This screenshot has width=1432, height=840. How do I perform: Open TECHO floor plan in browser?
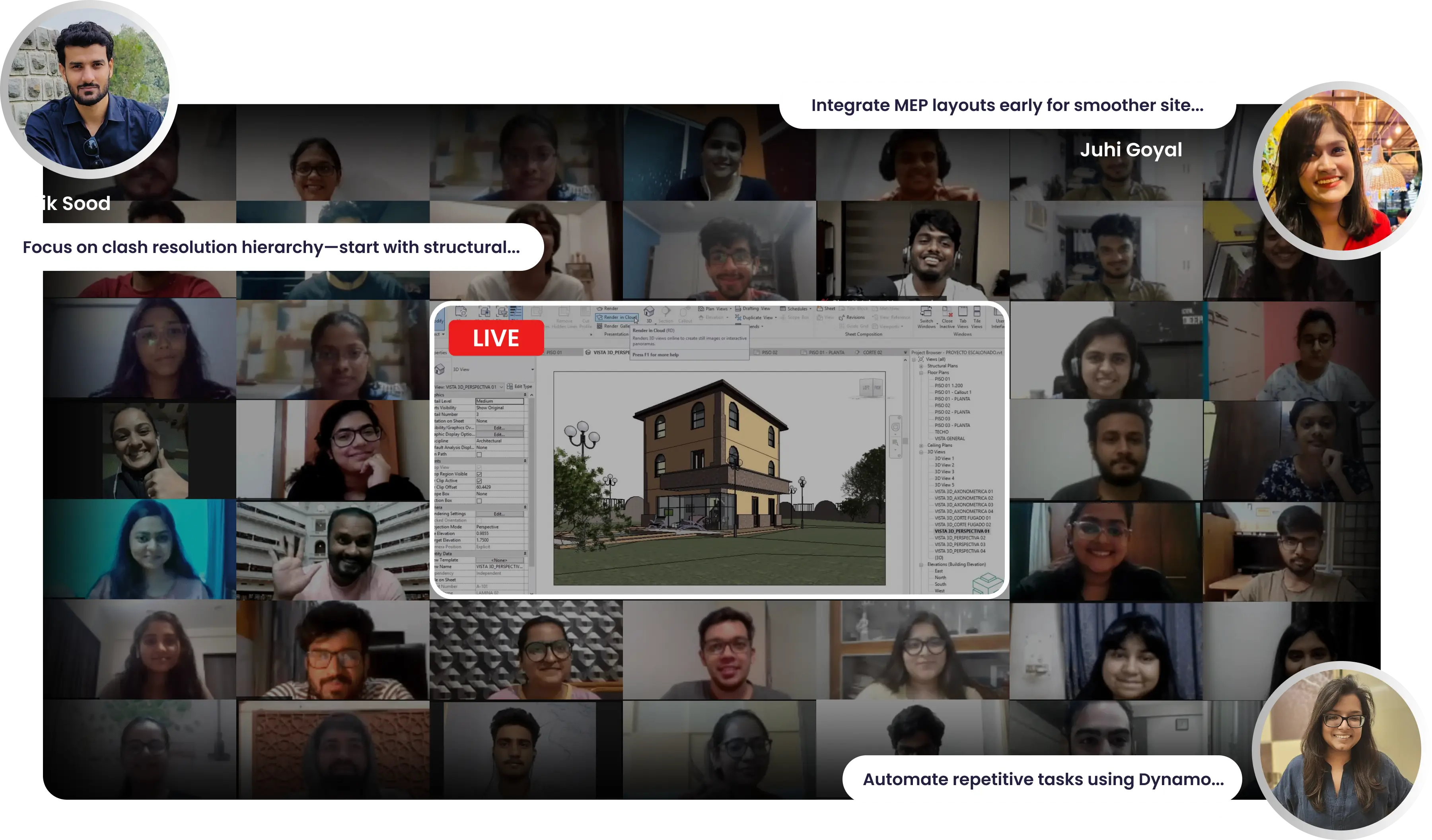942,432
